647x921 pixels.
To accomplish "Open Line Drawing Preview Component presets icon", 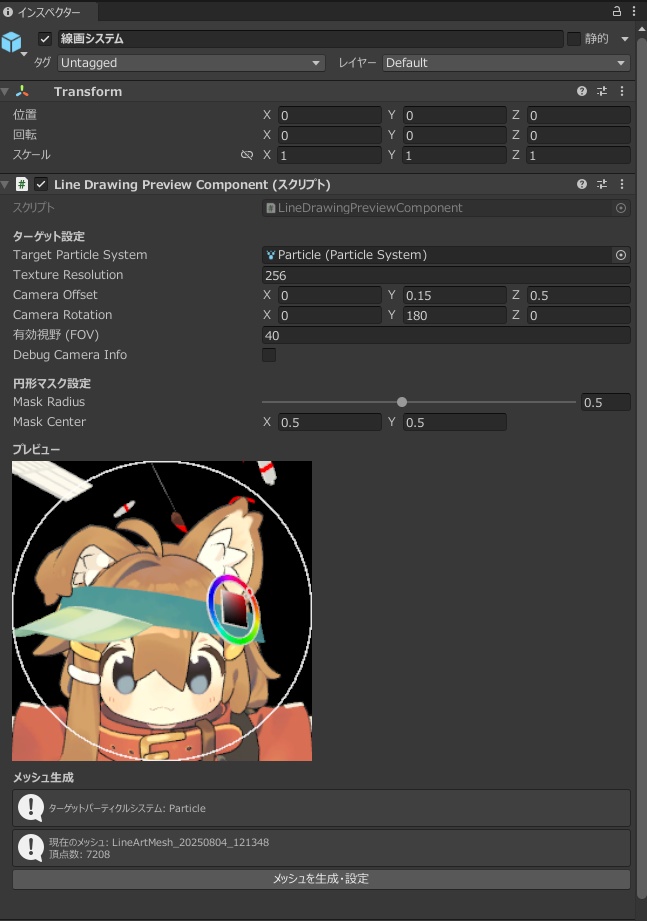I will (x=602, y=184).
